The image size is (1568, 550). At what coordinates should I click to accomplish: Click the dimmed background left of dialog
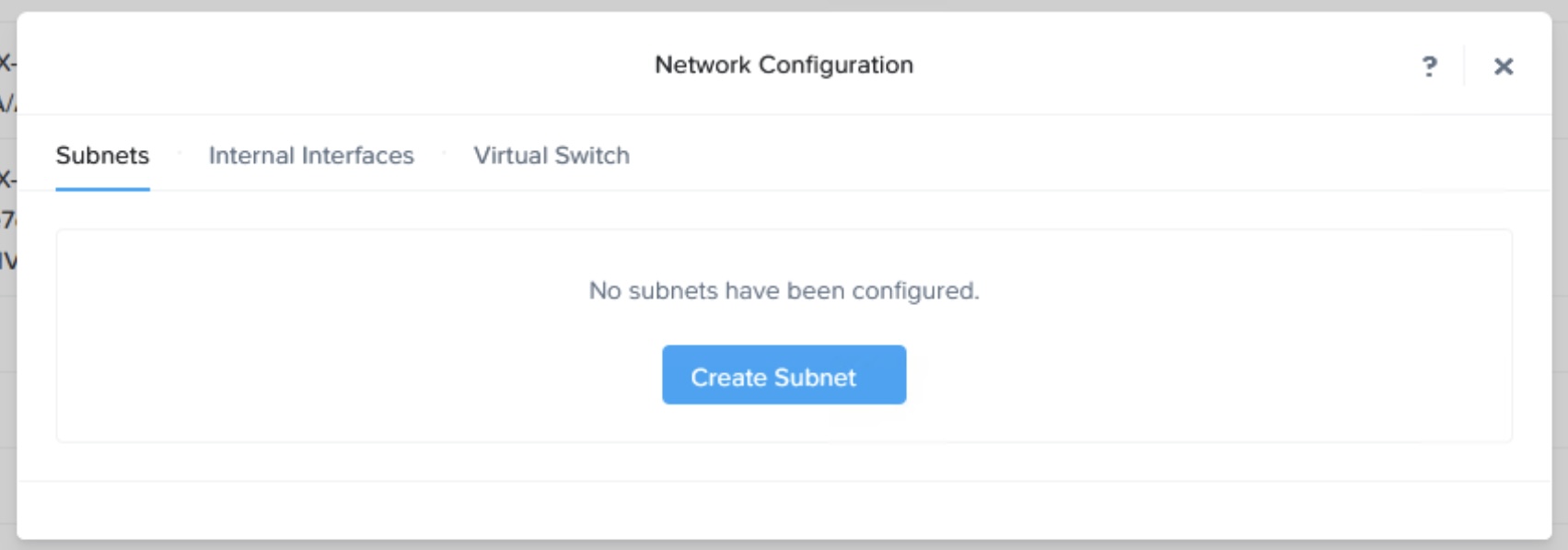tap(7, 415)
